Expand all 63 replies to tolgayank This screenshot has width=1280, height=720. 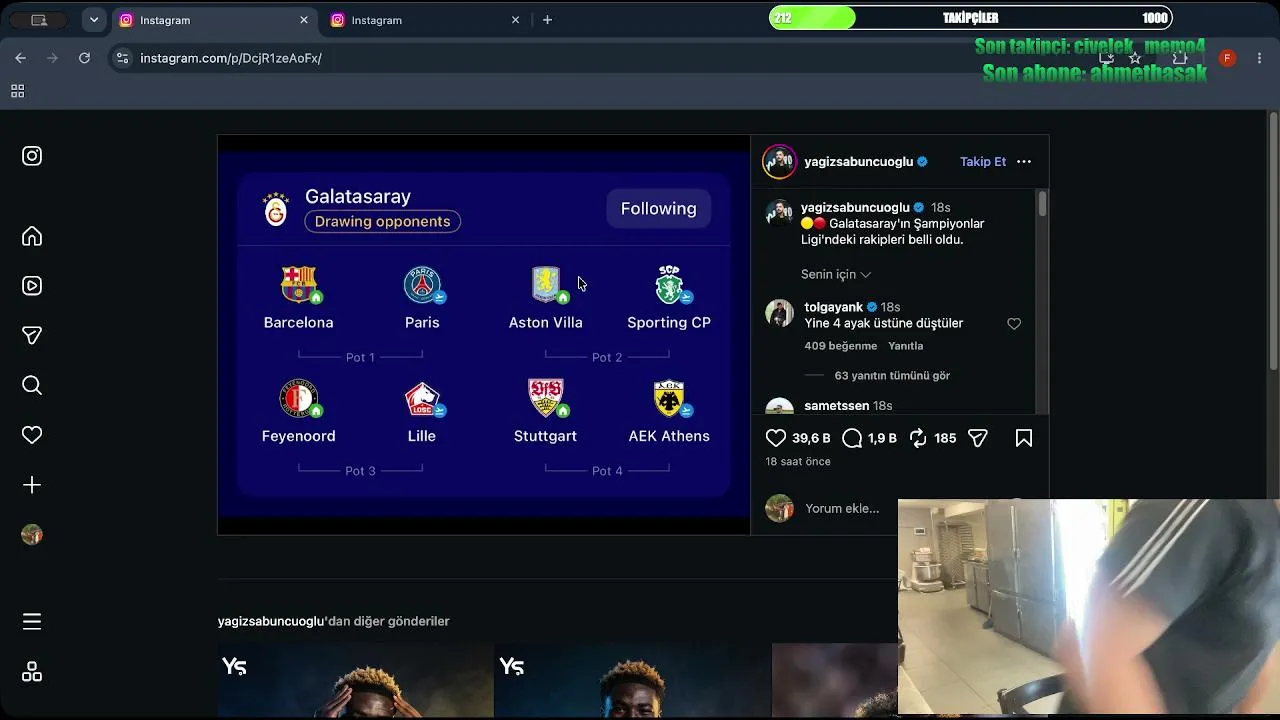892,376
